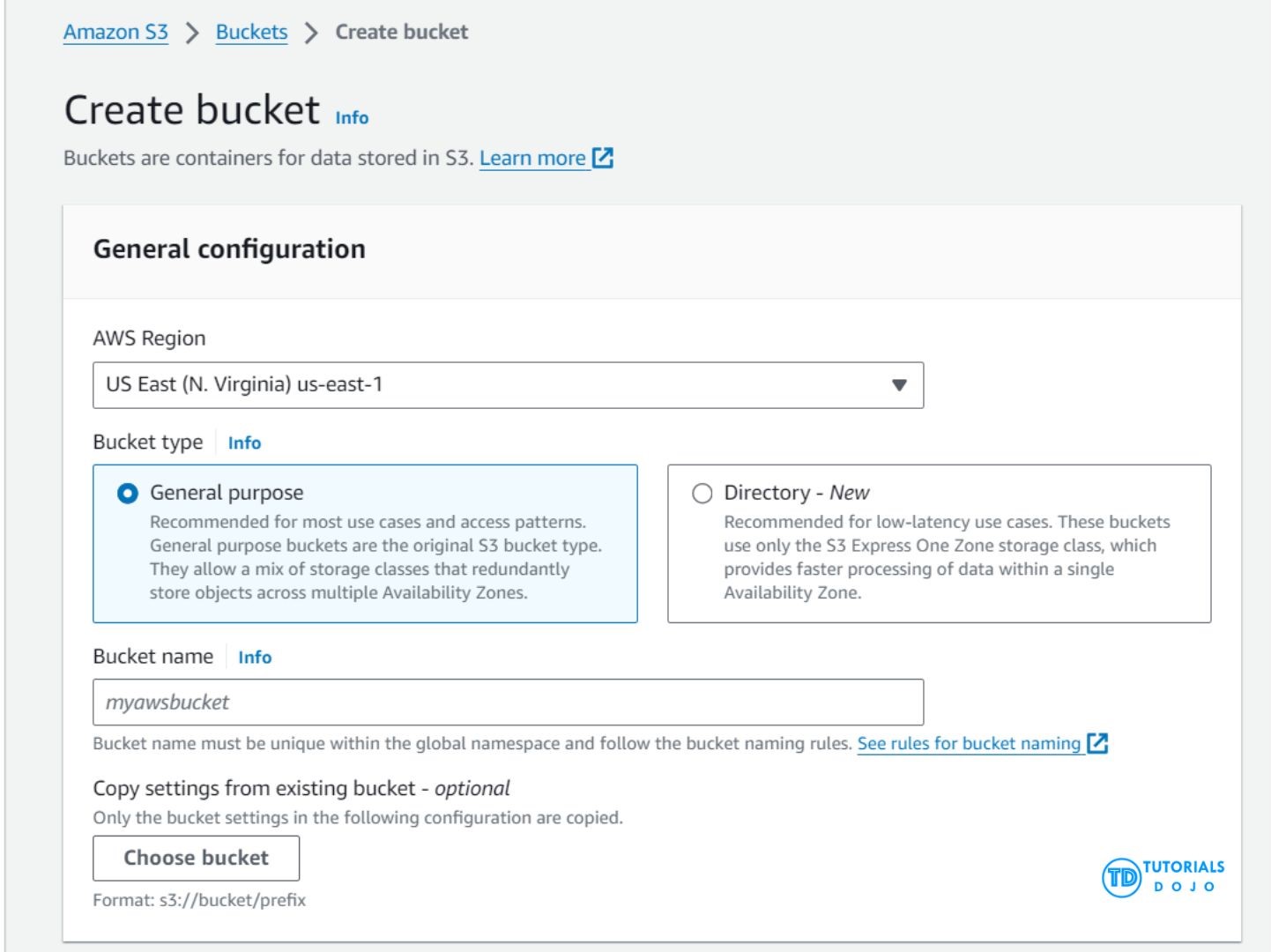The width and height of the screenshot is (1271, 952).
Task: Click the AWS Region dropdown arrow
Action: coord(899,385)
